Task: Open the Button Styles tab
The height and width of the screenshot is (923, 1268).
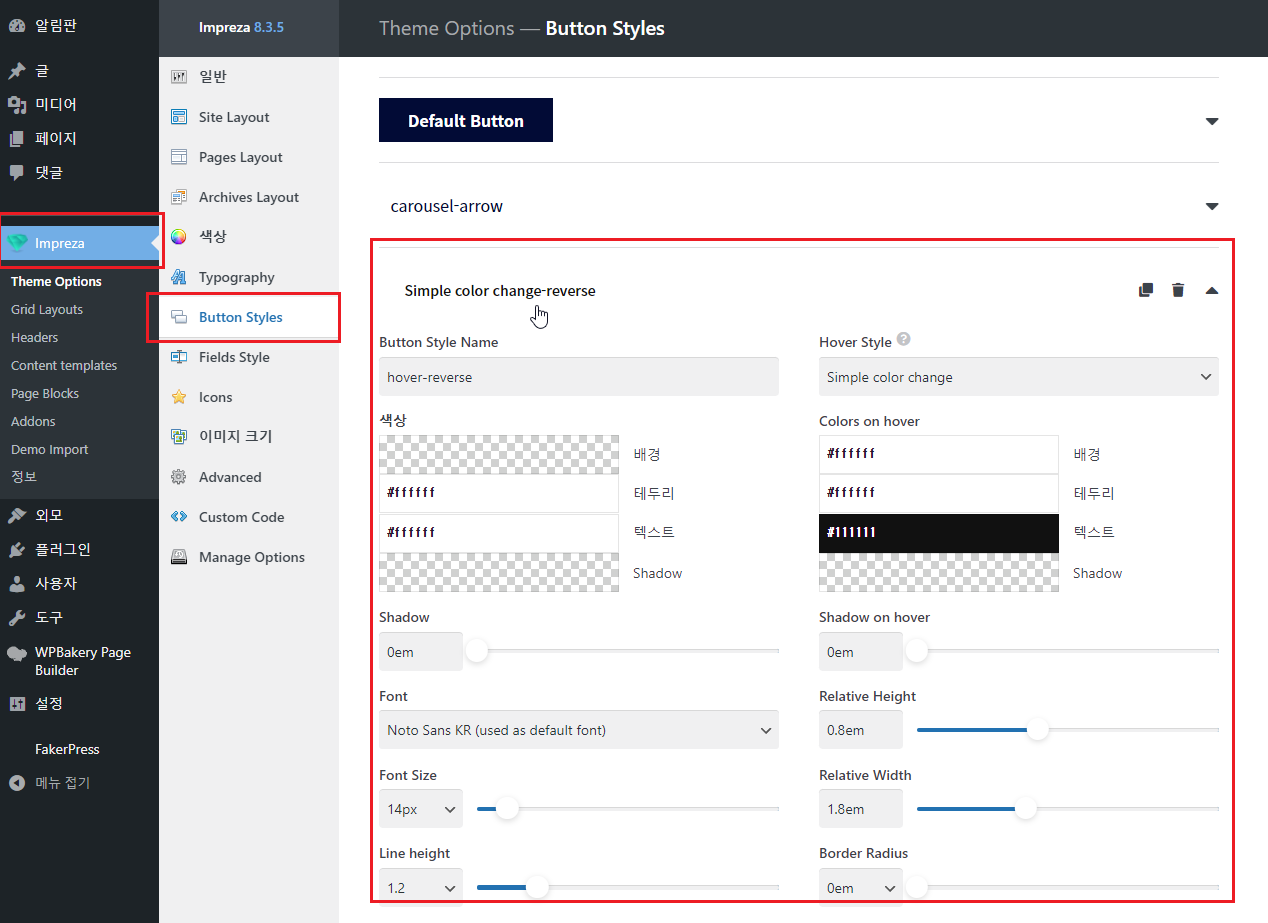Action: [x=240, y=317]
